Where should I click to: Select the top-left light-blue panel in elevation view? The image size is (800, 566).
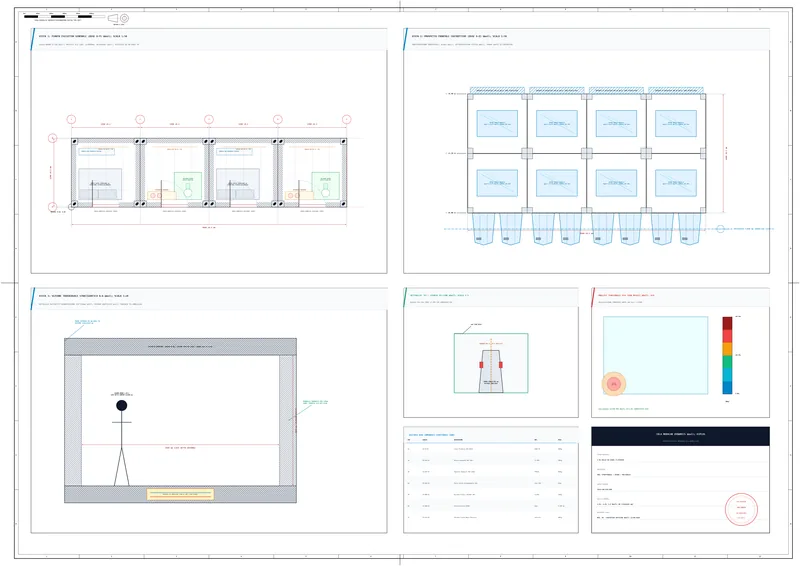[x=497, y=124]
